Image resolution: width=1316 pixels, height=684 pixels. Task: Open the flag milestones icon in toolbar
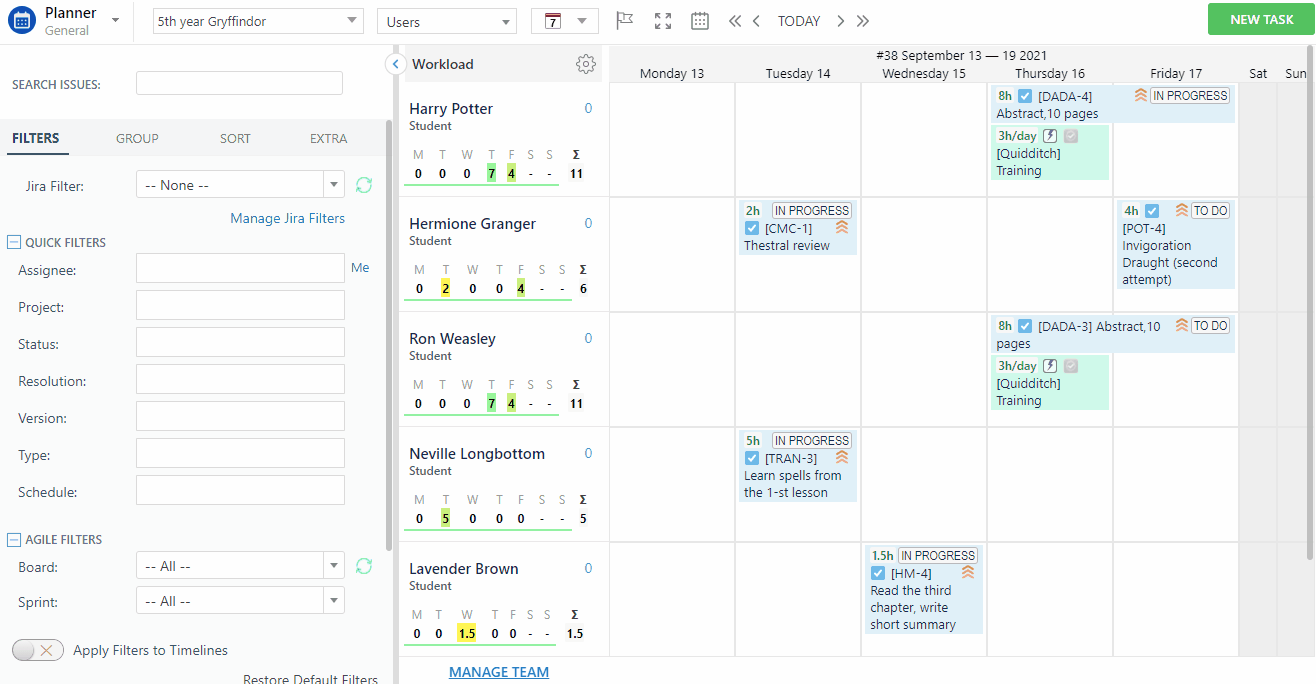(625, 21)
